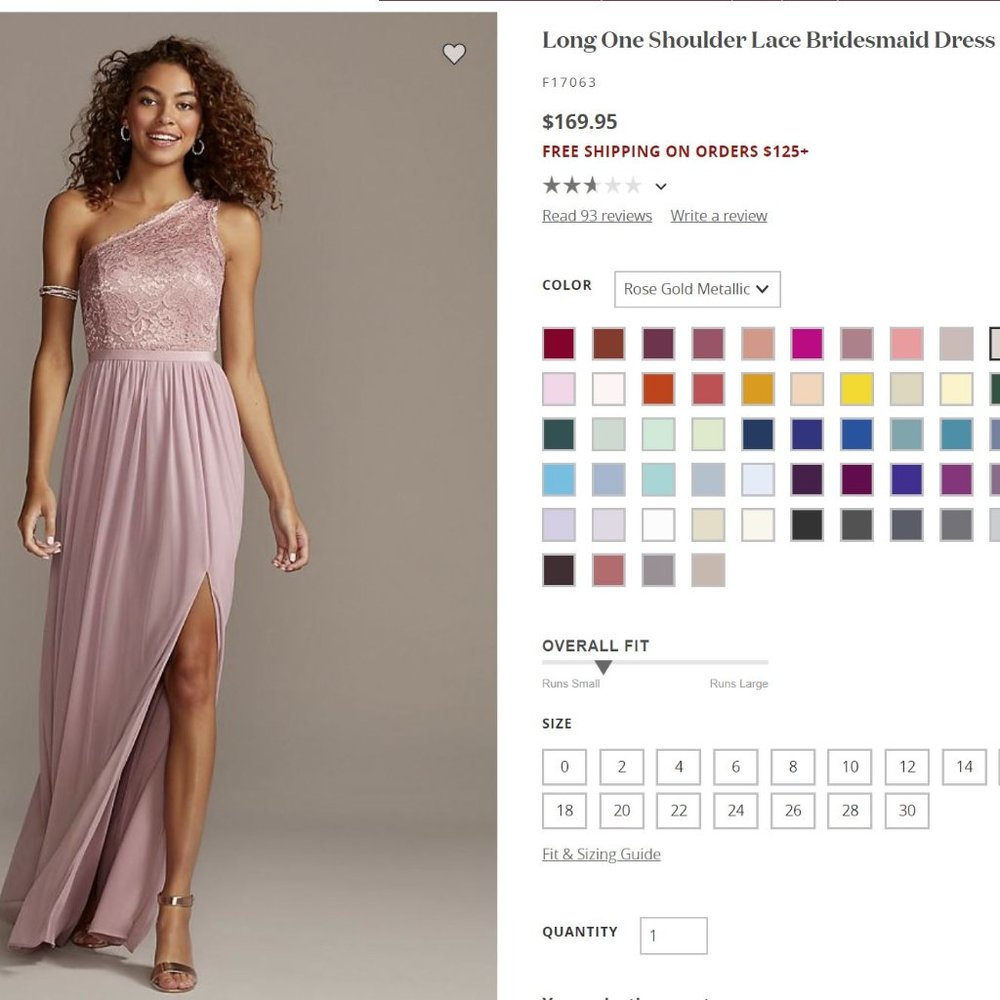This screenshot has width=1000, height=1000.
Task: Select the navy blue color swatch
Action: [759, 434]
